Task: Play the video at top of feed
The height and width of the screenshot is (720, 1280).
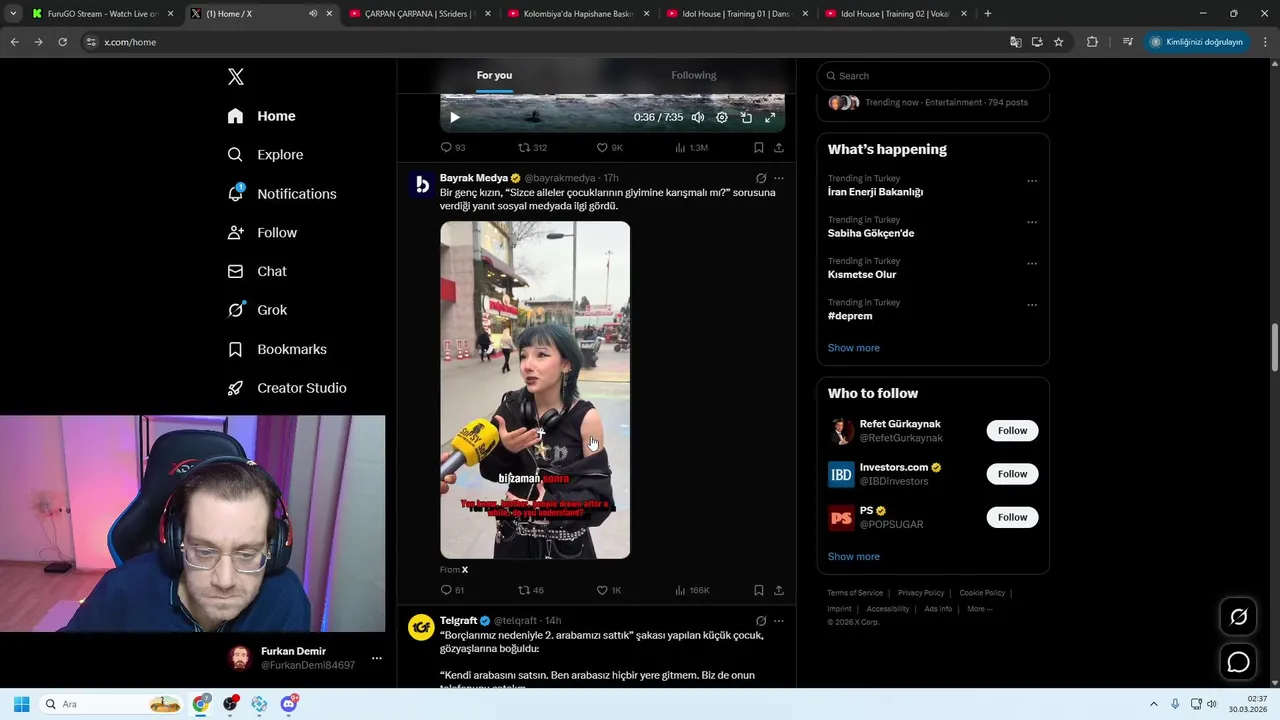Action: [454, 117]
